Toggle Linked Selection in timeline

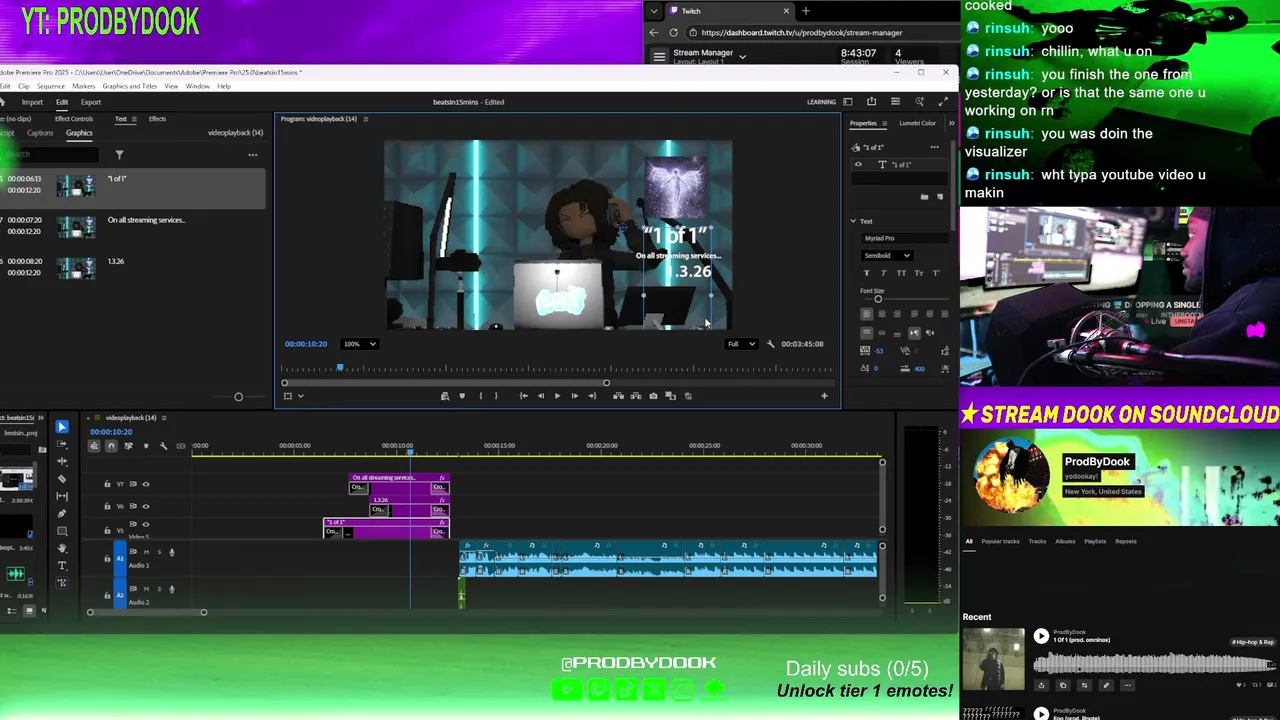[x=128, y=446]
